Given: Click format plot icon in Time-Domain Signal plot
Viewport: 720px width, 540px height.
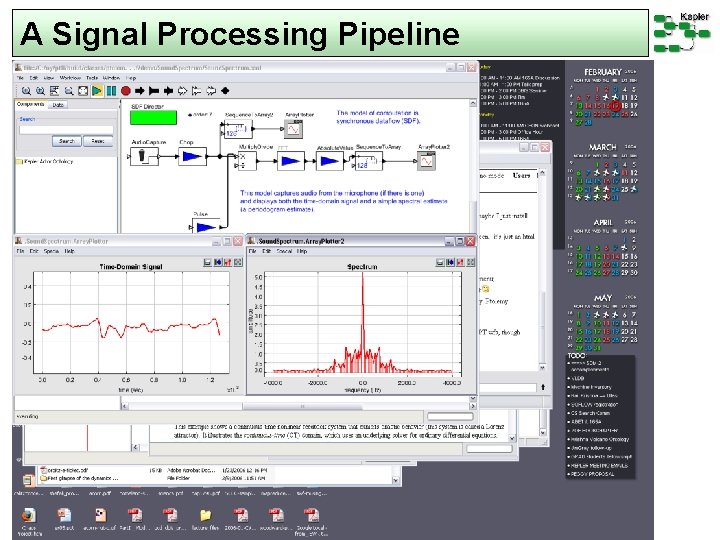Looking at the screenshot, I should tap(228, 262).
